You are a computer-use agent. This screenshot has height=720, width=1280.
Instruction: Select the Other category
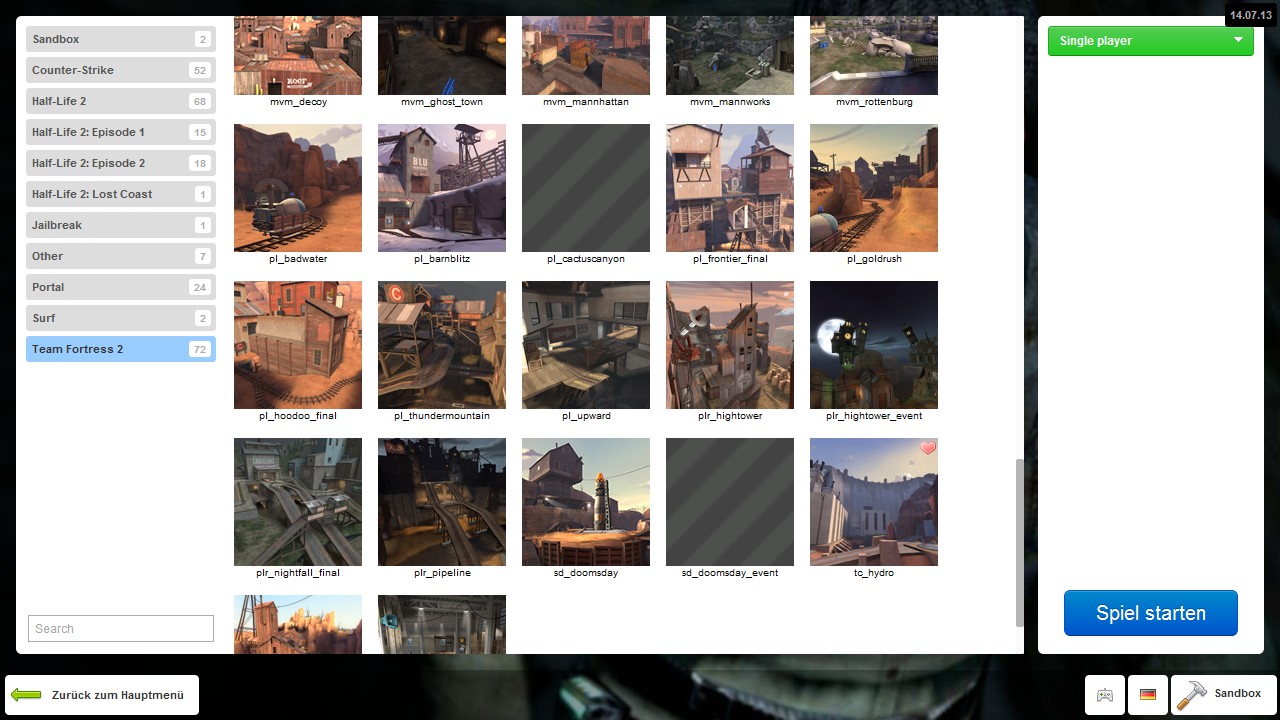(x=121, y=256)
